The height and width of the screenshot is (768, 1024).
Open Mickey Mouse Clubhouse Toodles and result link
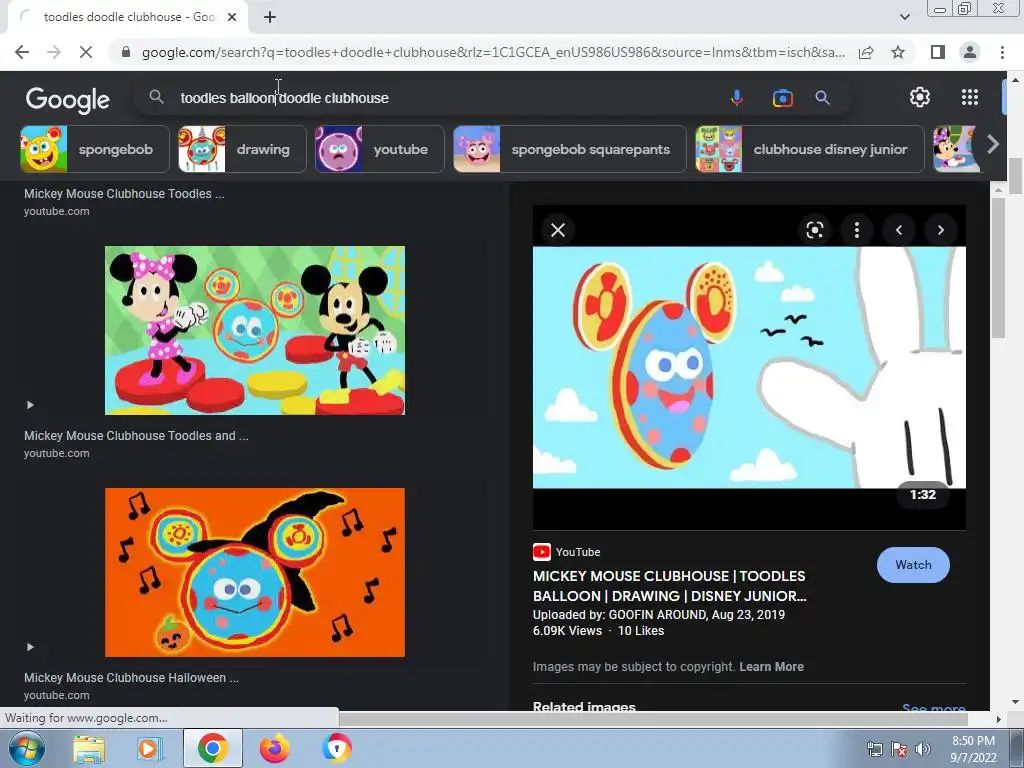(136, 436)
